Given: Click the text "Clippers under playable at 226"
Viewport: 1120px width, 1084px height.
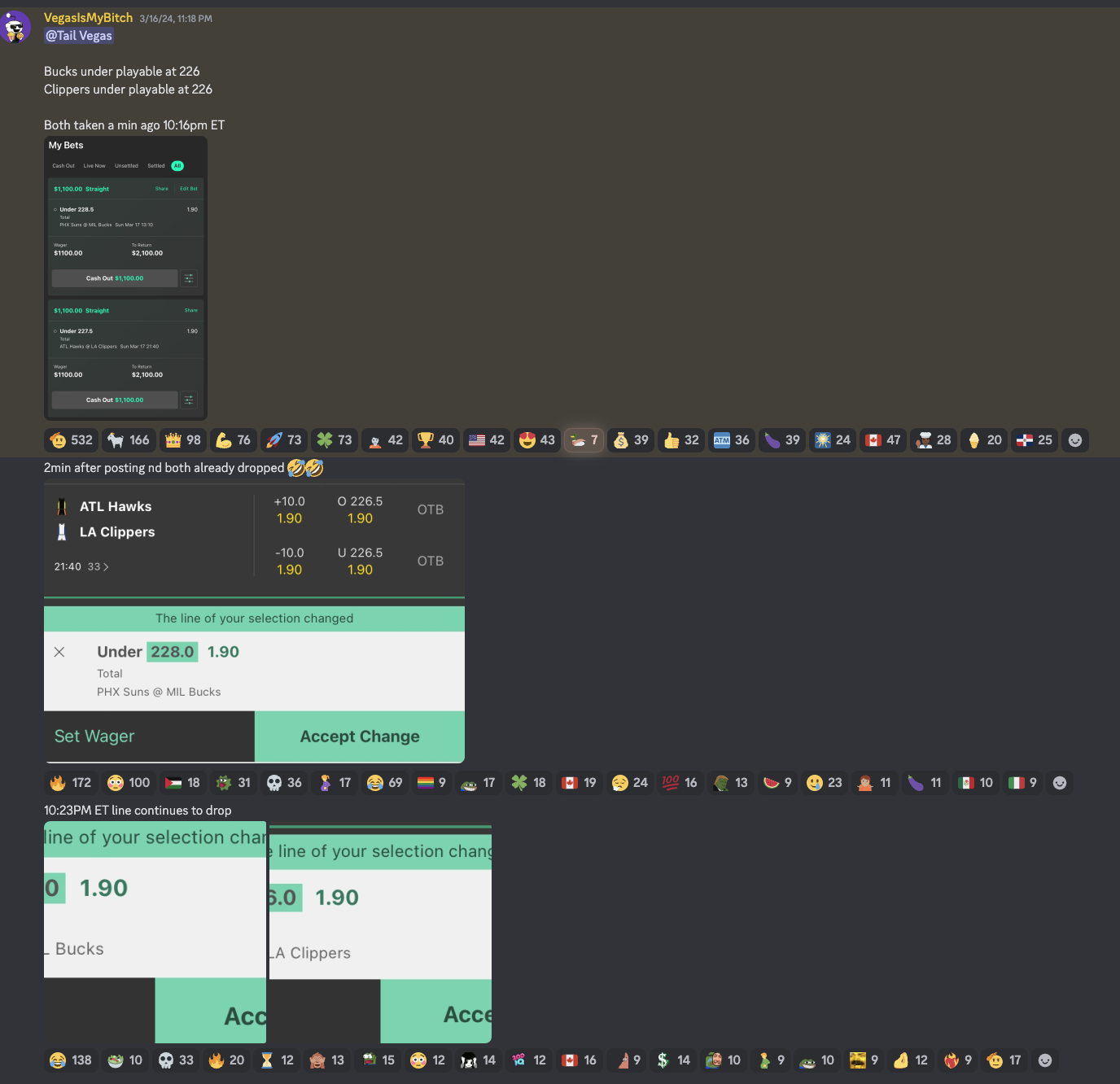Looking at the screenshot, I should [128, 90].
